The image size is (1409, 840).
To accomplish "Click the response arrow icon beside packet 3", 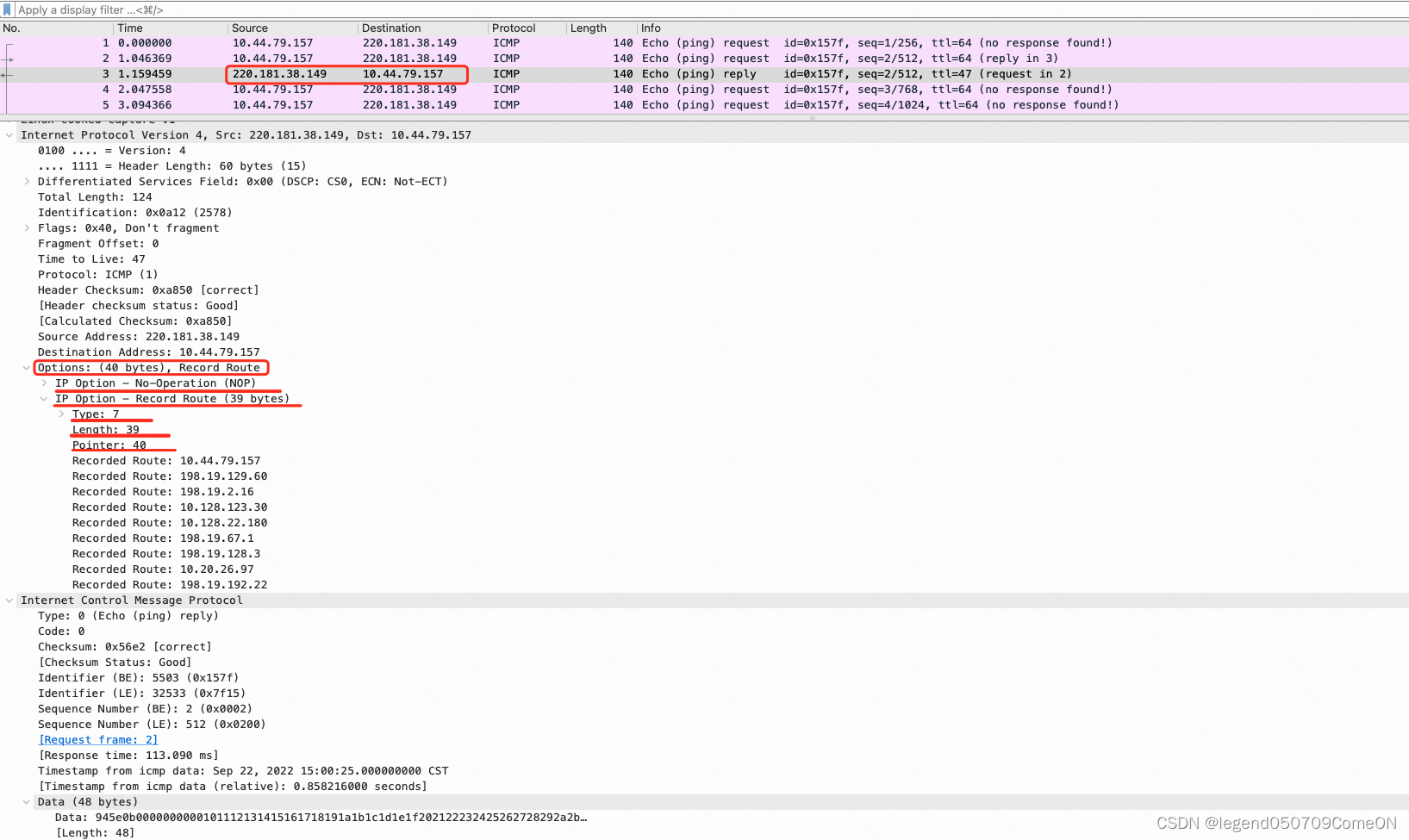I will pos(7,74).
